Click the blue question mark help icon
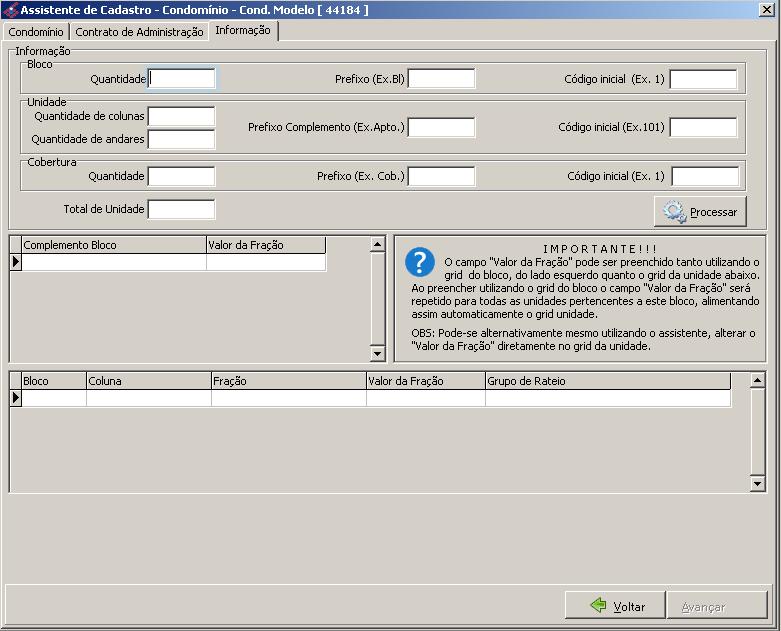 418,262
